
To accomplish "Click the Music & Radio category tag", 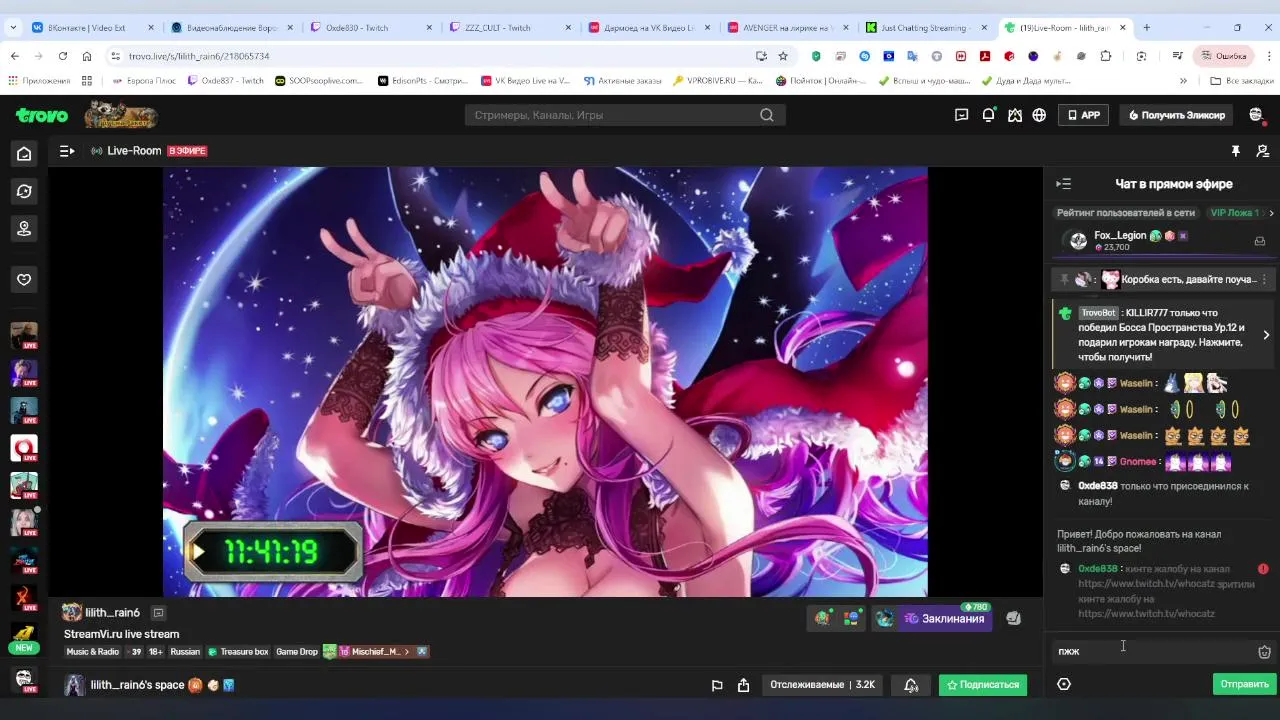I will (x=92, y=652).
